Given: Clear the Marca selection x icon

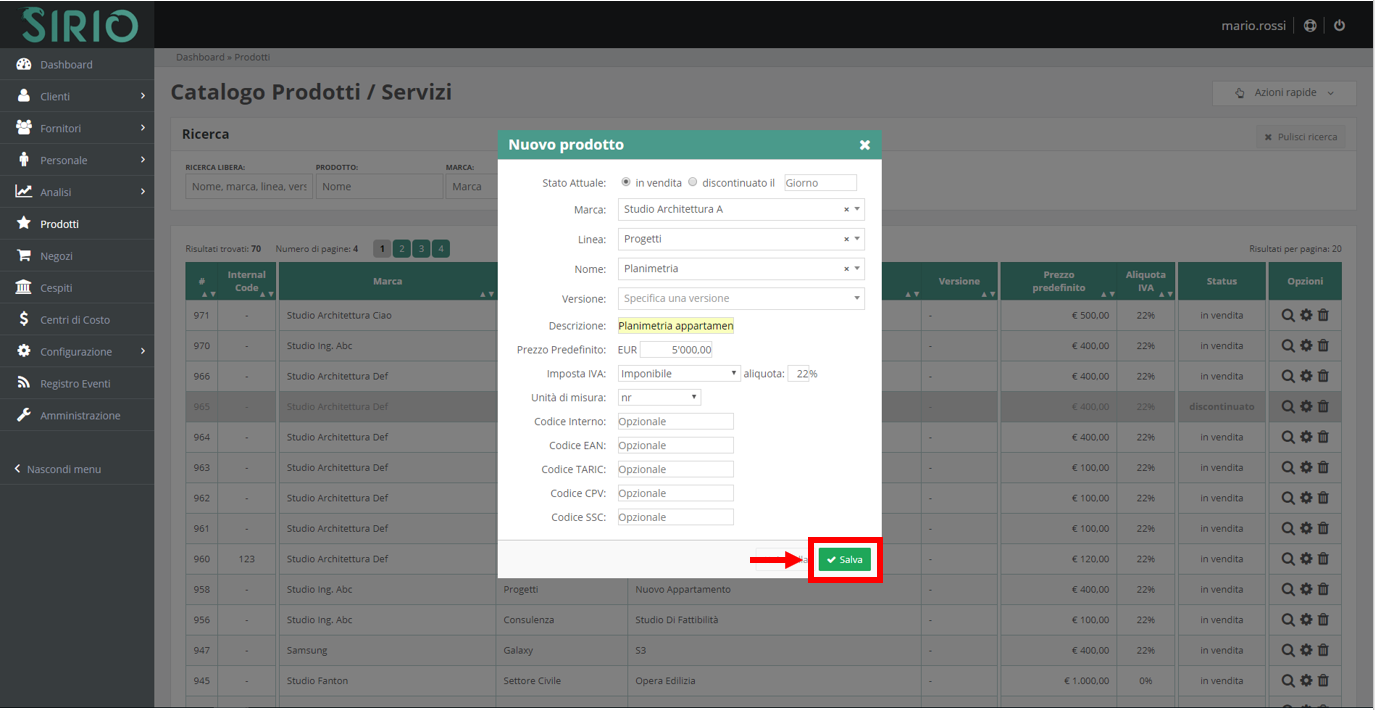Looking at the screenshot, I should (846, 210).
